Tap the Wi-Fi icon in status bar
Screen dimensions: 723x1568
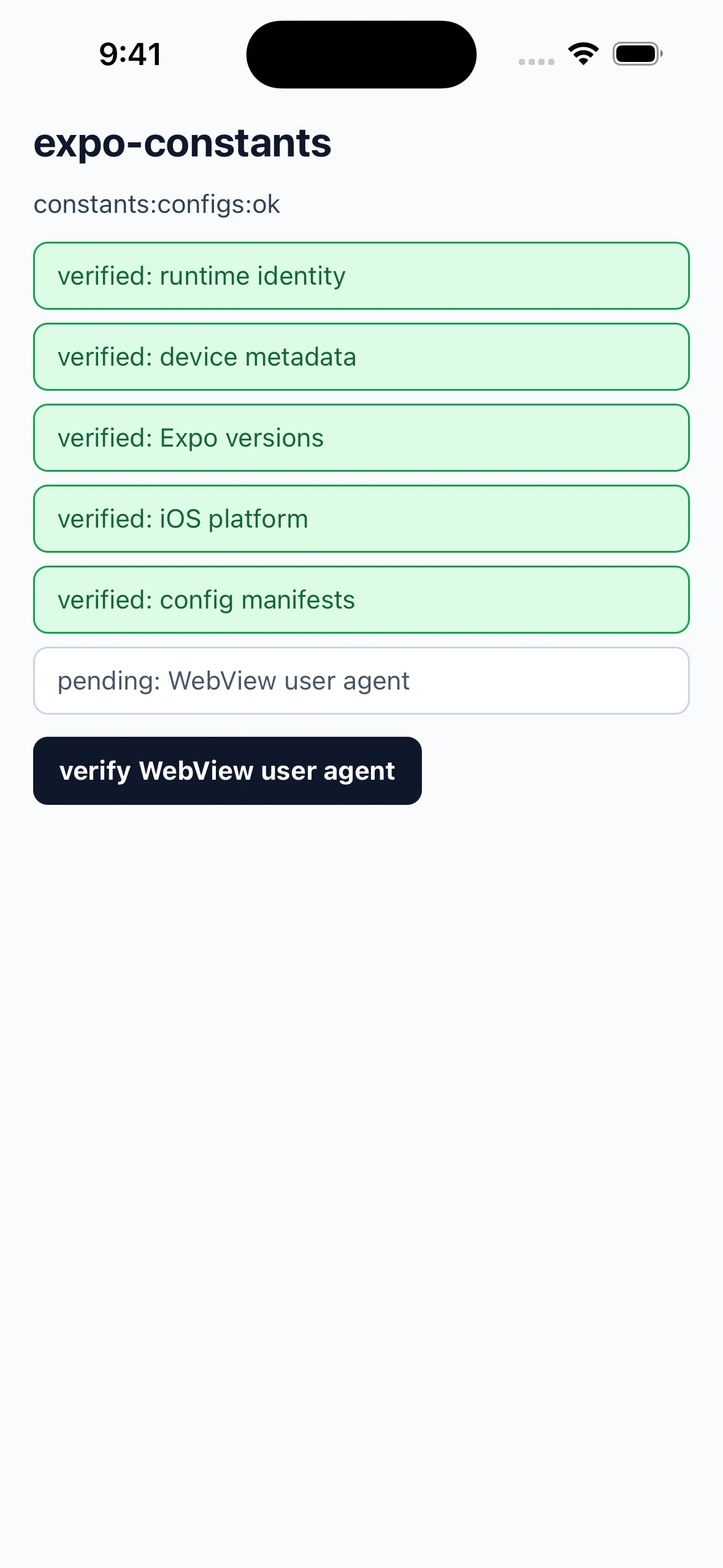click(583, 54)
